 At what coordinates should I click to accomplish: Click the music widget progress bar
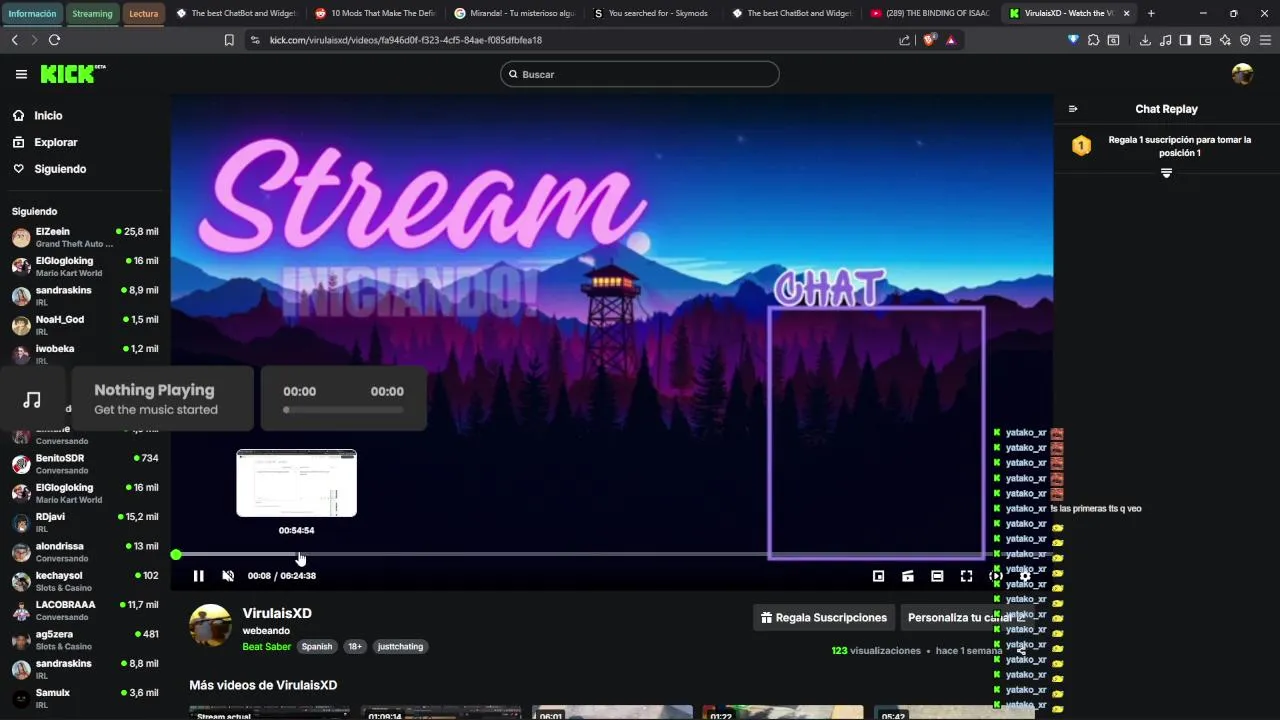(344, 409)
